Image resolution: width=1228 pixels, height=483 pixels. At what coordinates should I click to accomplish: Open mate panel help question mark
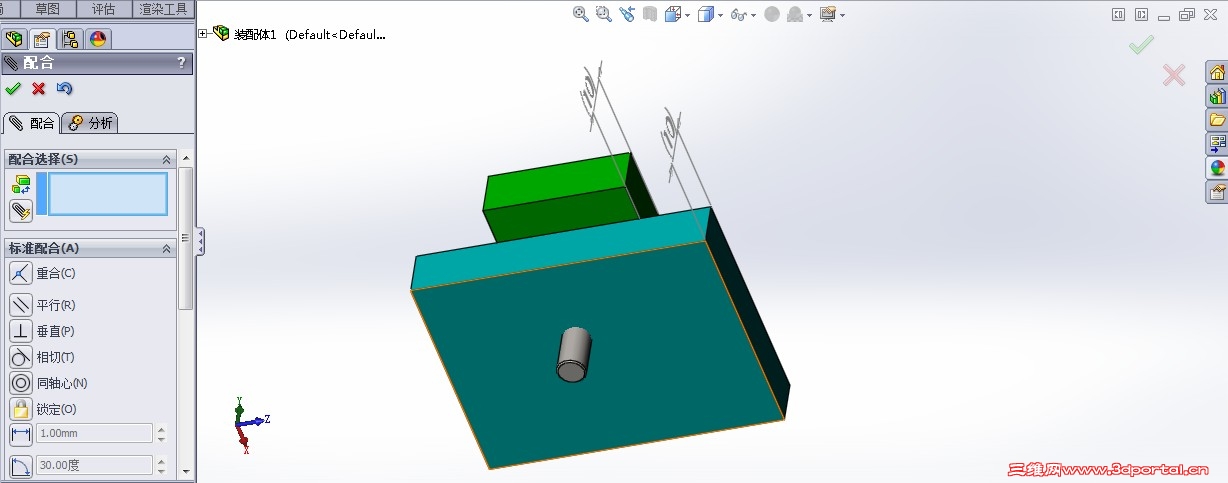point(181,63)
